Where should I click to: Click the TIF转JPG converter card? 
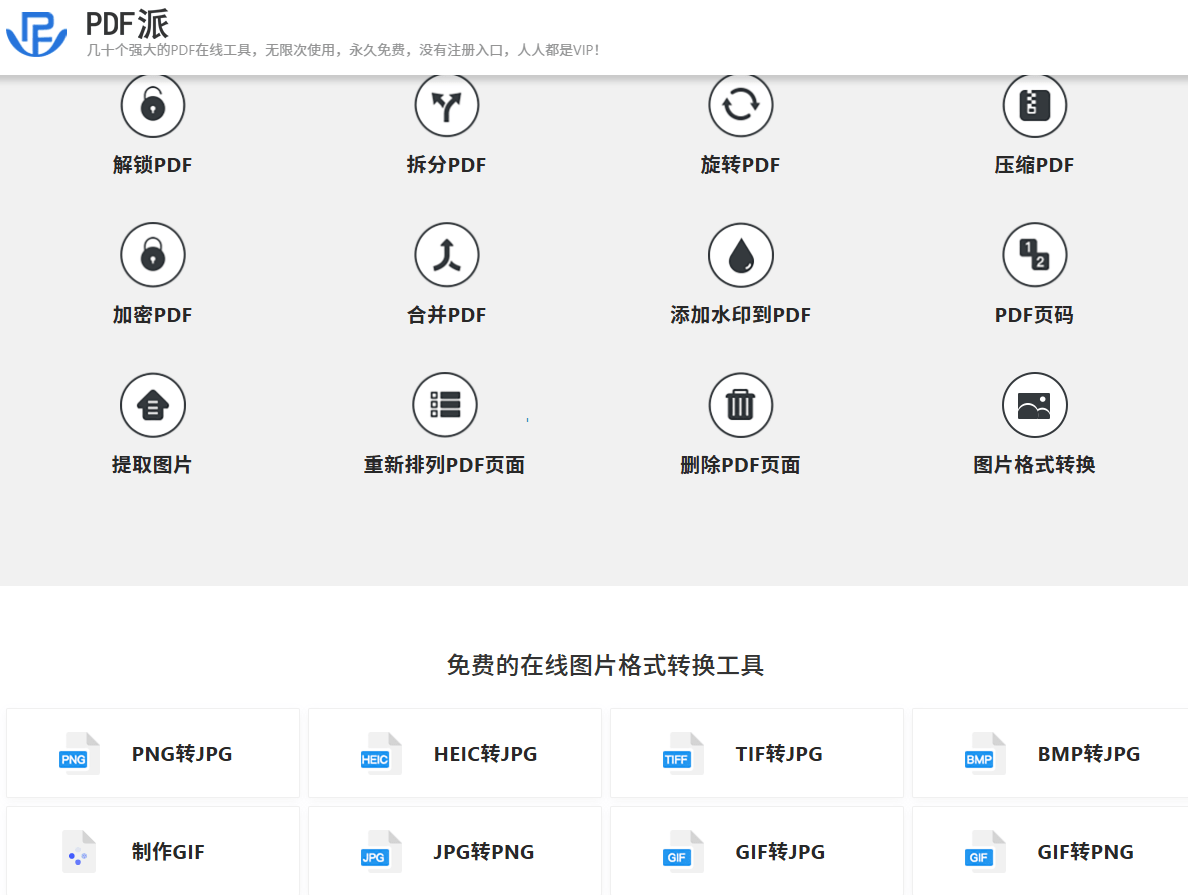[x=756, y=753]
